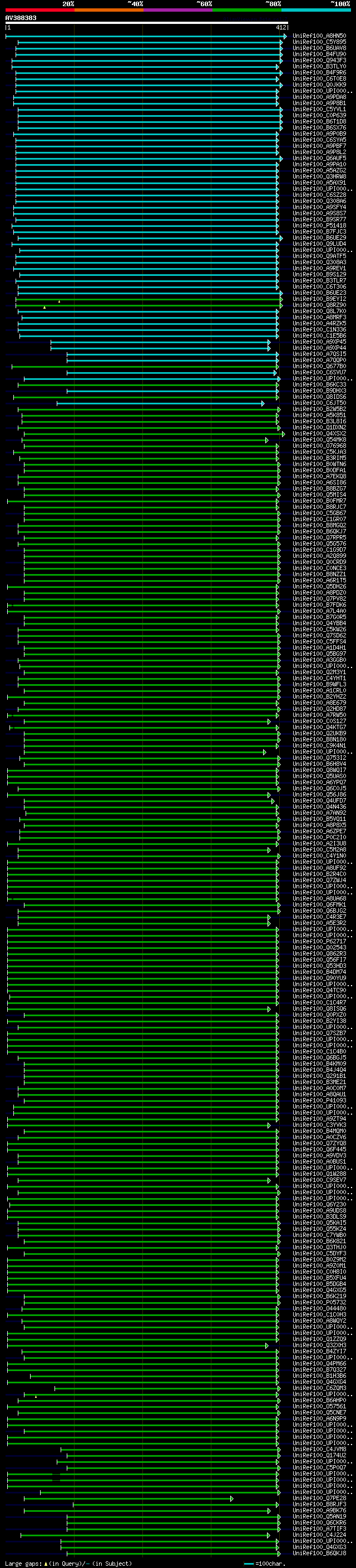Screen dimensions: 356x1568
Task: Select hit label UniRef100_O57561
Action: (319, 1406)
